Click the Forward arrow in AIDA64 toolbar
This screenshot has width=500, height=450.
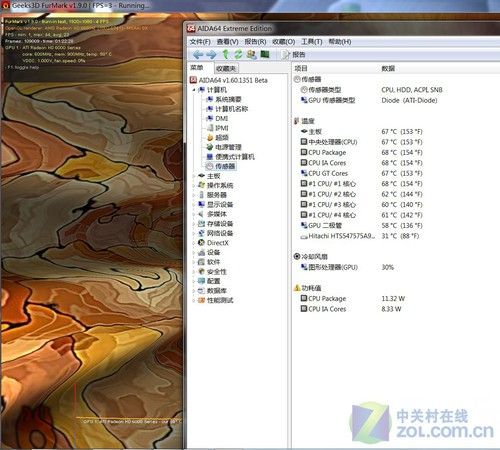[211, 54]
